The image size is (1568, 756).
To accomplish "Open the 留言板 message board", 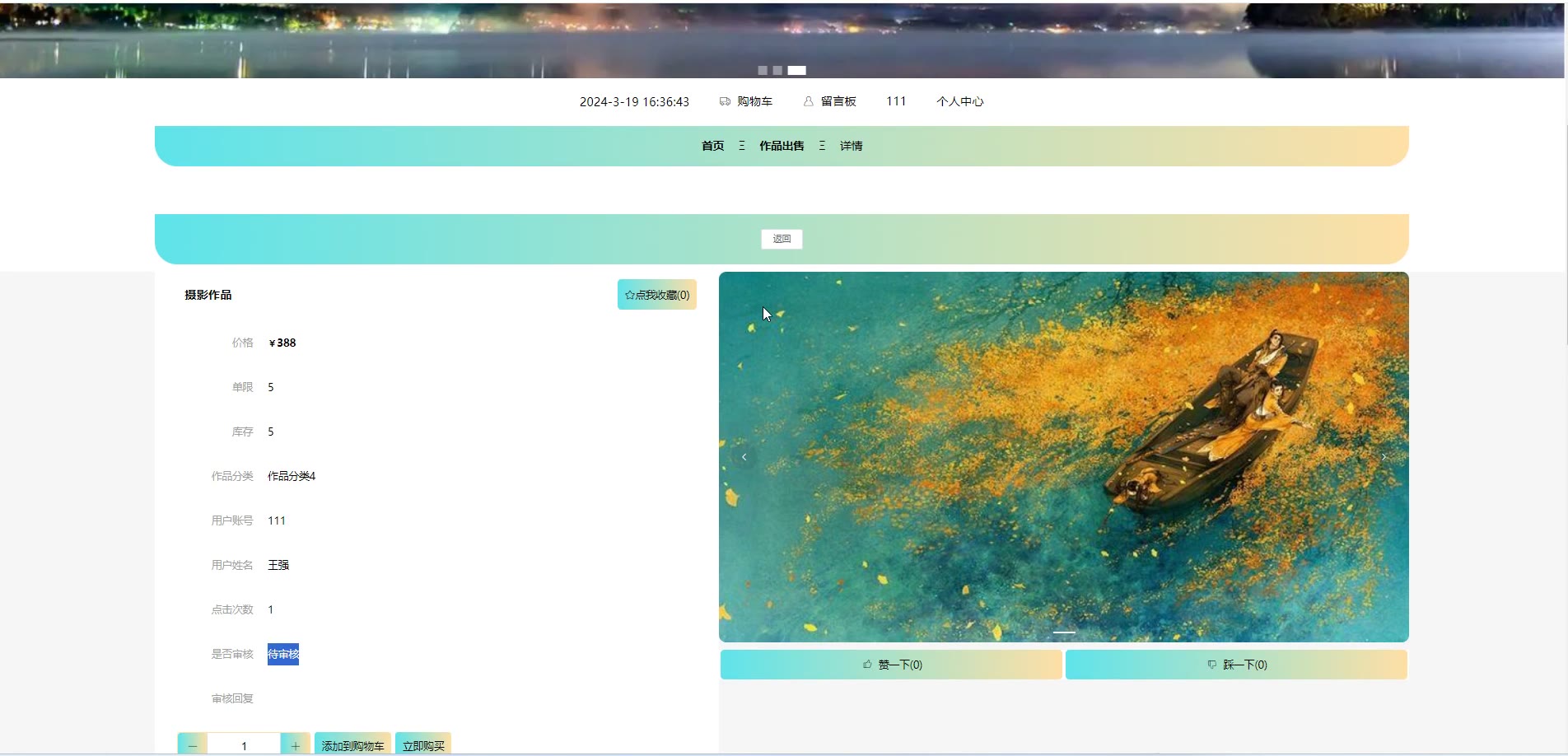I will point(838,101).
